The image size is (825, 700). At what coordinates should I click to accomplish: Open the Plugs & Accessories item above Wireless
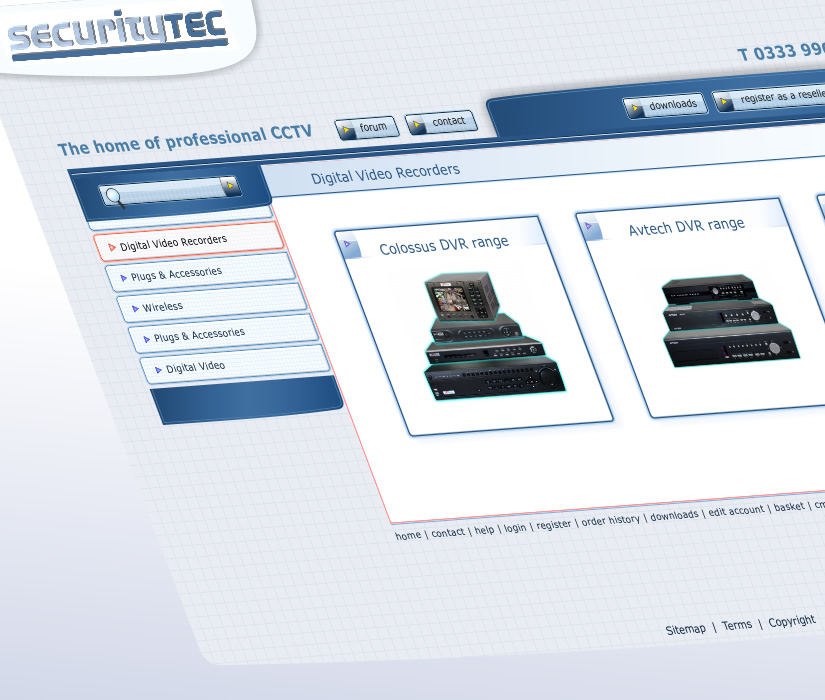click(x=200, y=273)
